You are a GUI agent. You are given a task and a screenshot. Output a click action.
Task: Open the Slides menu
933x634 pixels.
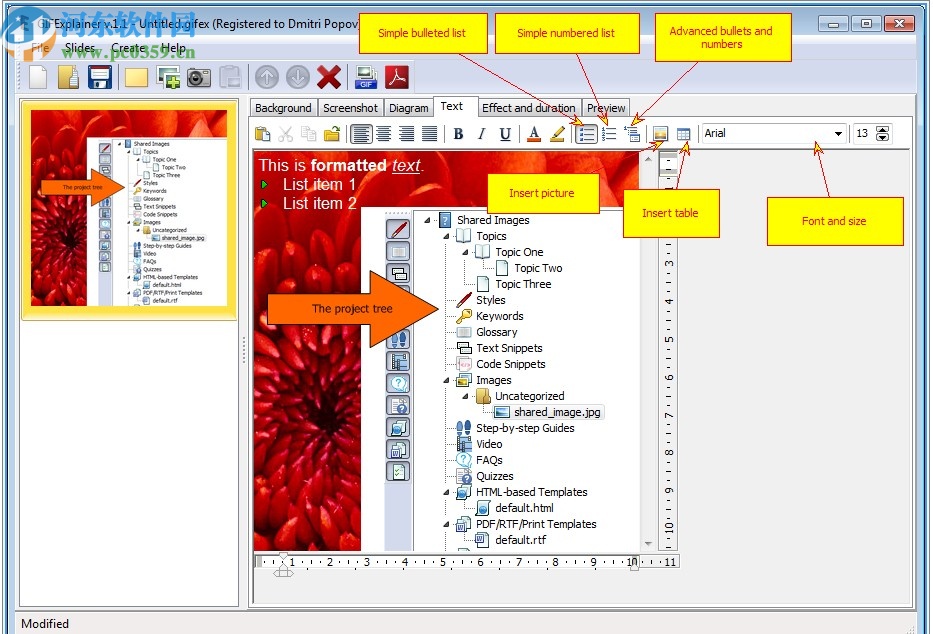(x=80, y=48)
